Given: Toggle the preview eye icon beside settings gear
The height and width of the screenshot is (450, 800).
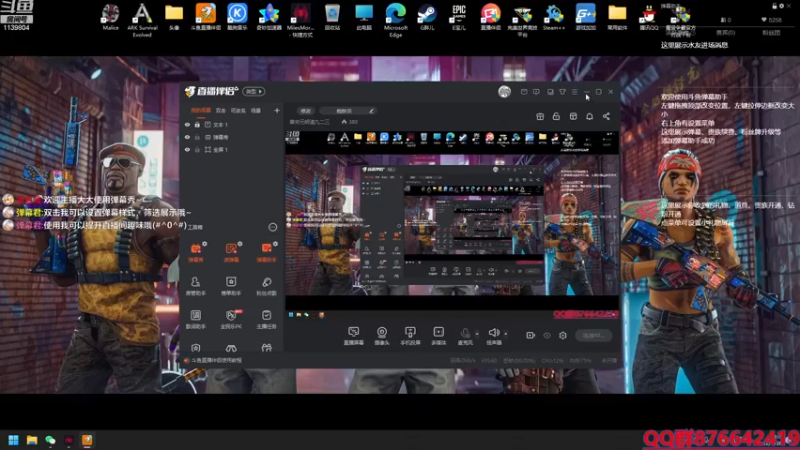Looking at the screenshot, I should point(547,335).
